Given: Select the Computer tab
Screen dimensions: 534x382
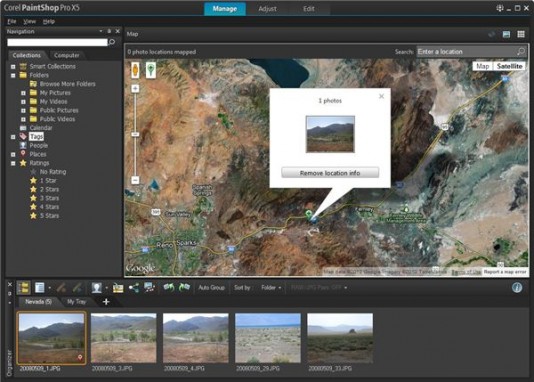Looking at the screenshot, I should pyautogui.click(x=66, y=55).
